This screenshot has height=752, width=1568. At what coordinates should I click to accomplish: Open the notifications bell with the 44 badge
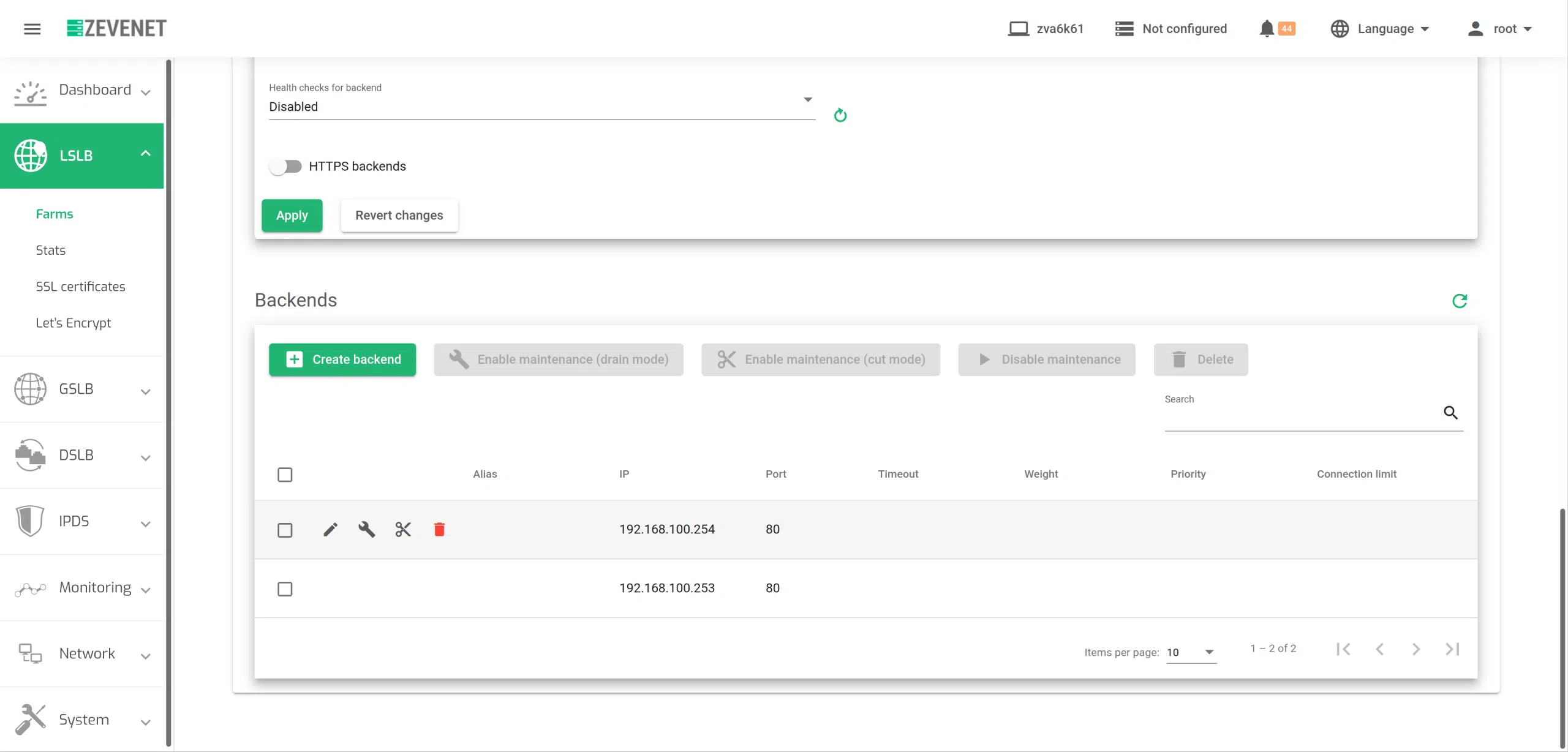[1267, 29]
